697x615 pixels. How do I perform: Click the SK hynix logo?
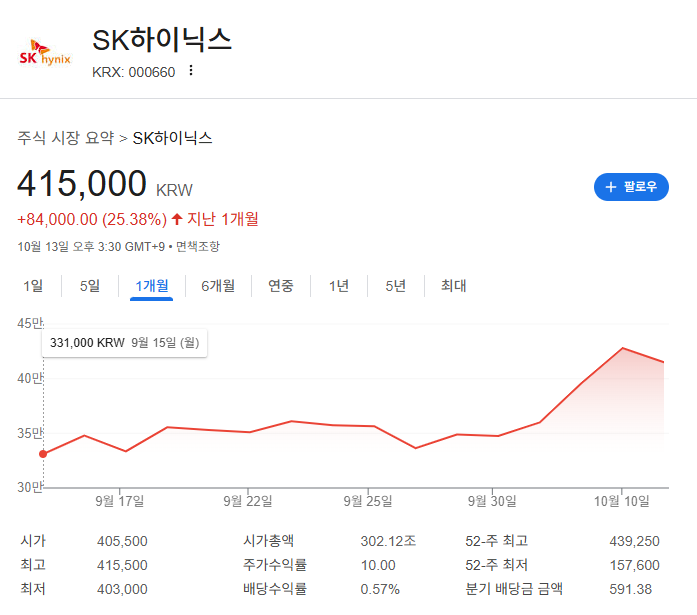[x=45, y=52]
